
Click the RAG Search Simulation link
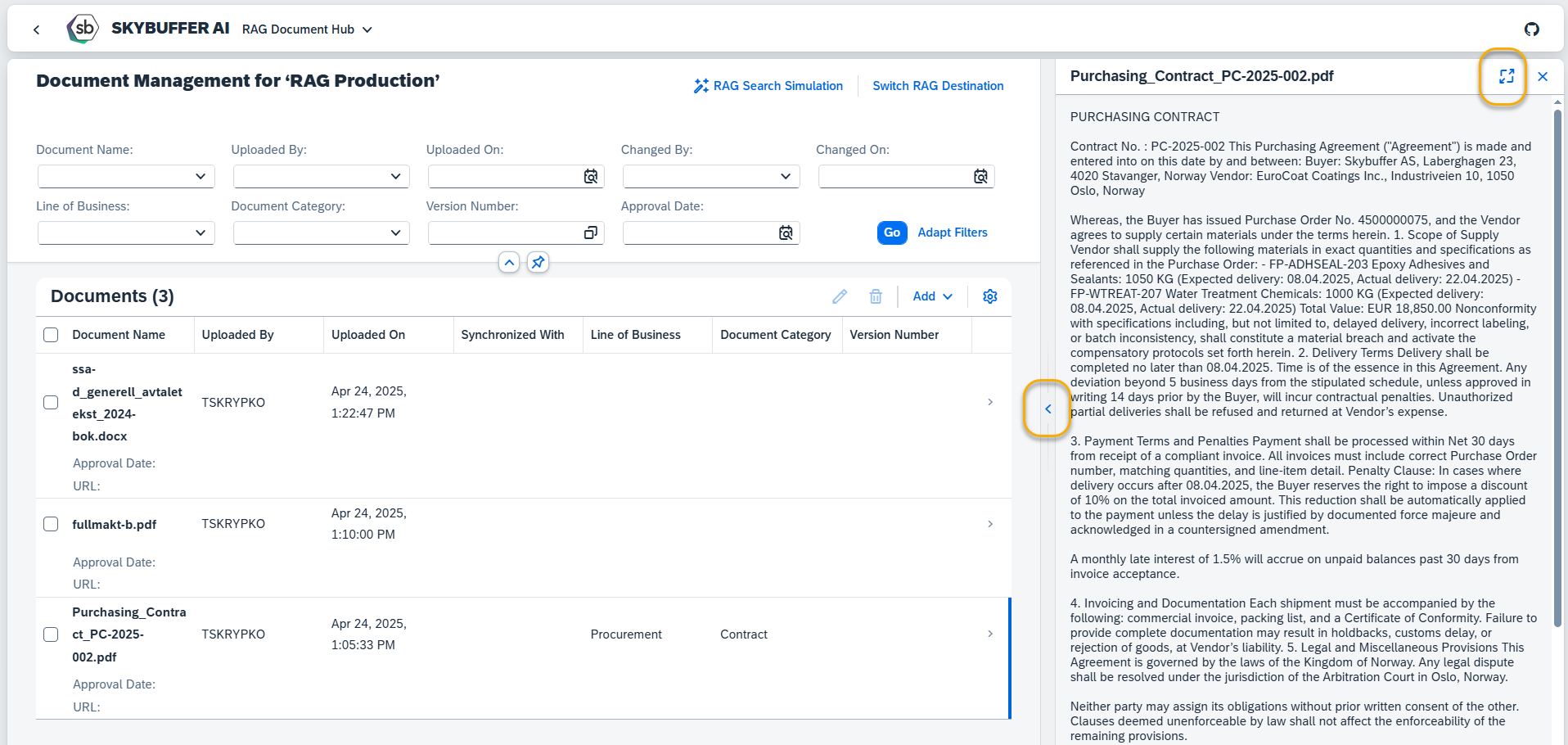click(777, 86)
